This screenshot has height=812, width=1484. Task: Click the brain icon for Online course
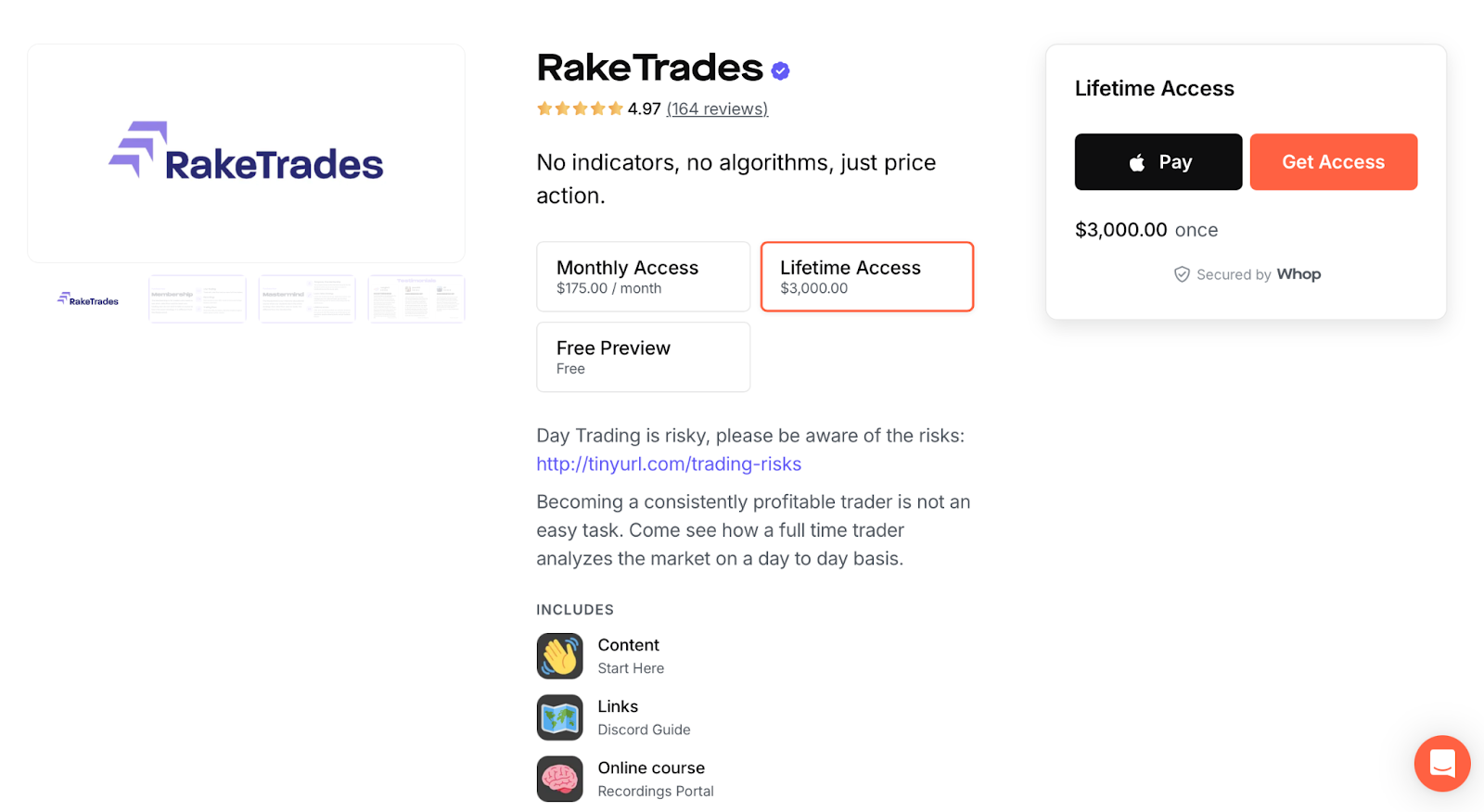559,779
